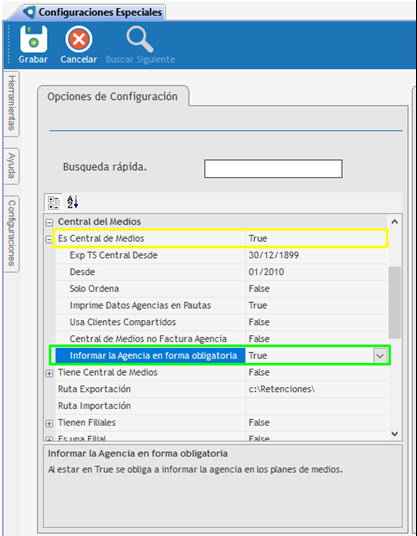Select the Tienen Filiales property row

coord(220,423)
